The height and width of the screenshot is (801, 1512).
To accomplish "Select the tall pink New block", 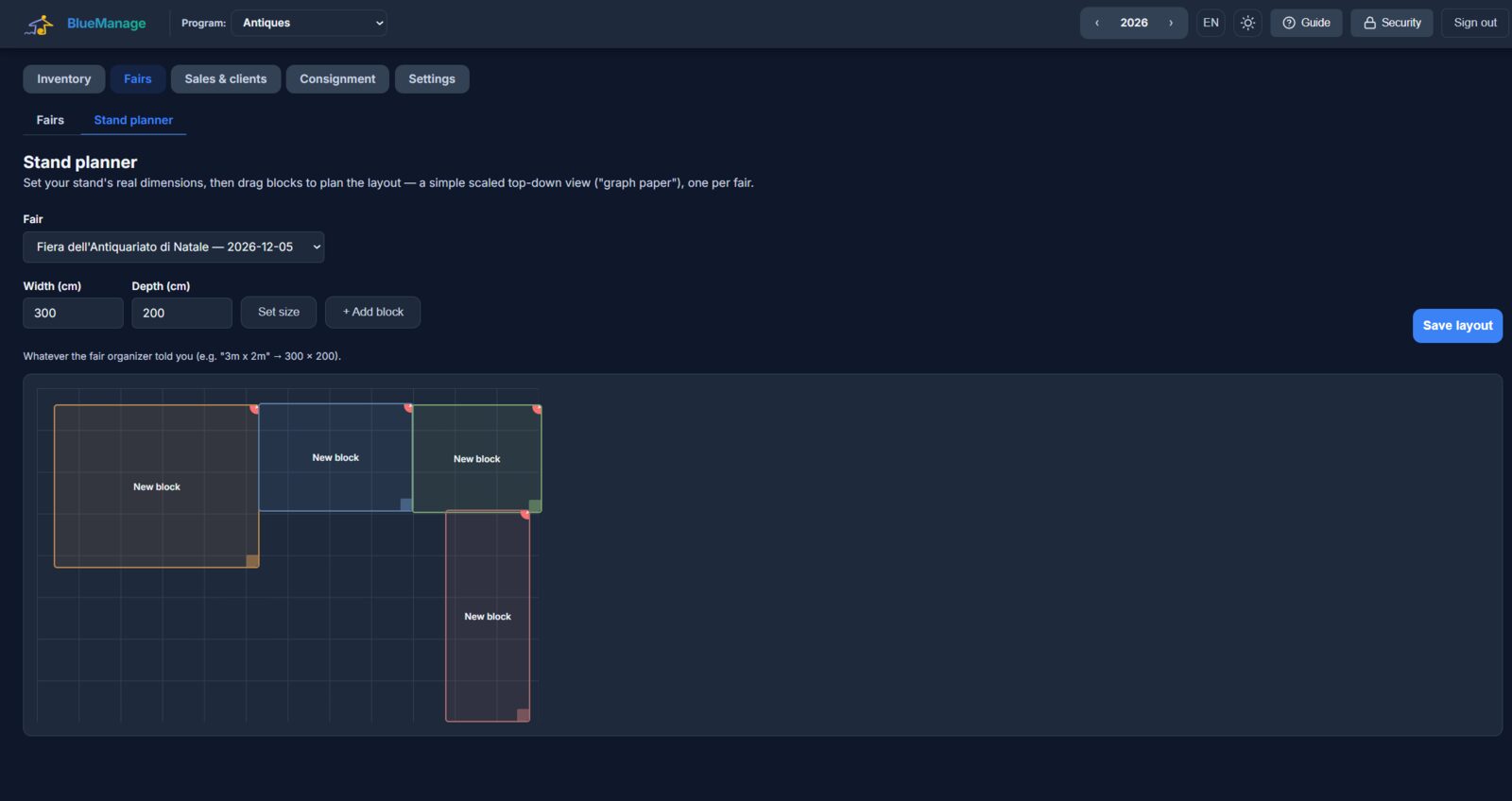I will (x=488, y=616).
